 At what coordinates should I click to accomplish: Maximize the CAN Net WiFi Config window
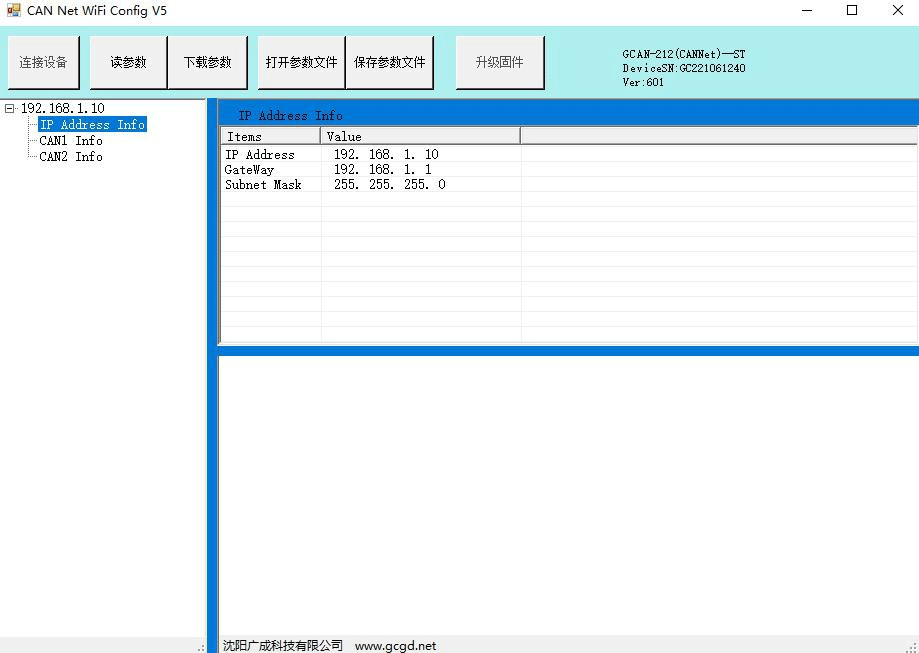click(x=852, y=11)
